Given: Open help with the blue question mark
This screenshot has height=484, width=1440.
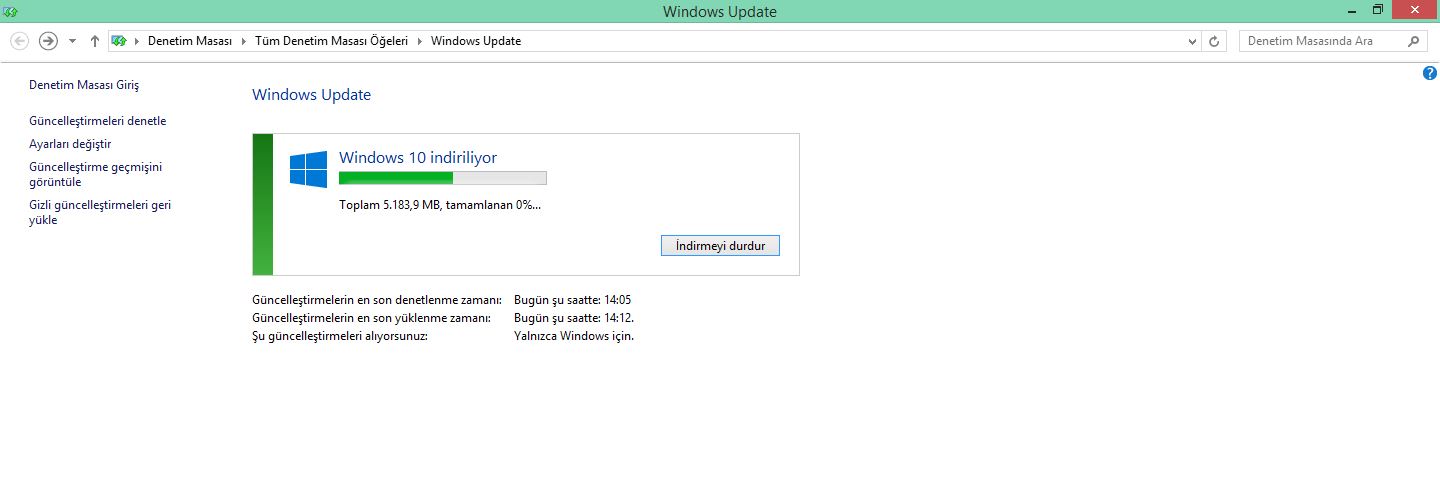Looking at the screenshot, I should coord(1430,73).
